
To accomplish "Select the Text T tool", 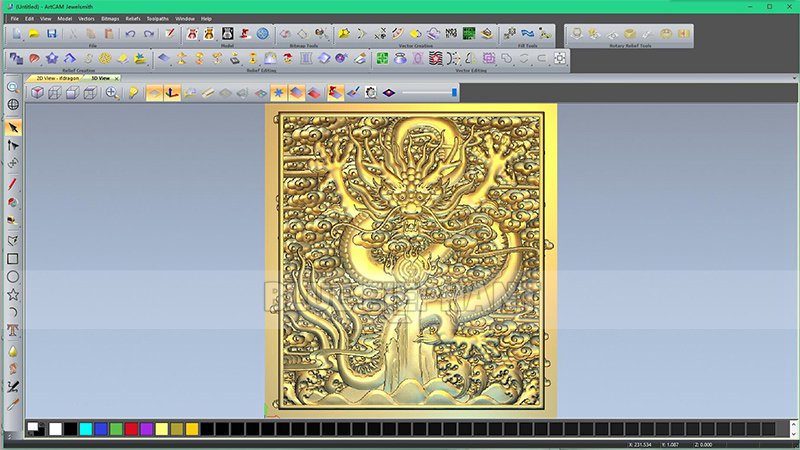I will (13, 330).
